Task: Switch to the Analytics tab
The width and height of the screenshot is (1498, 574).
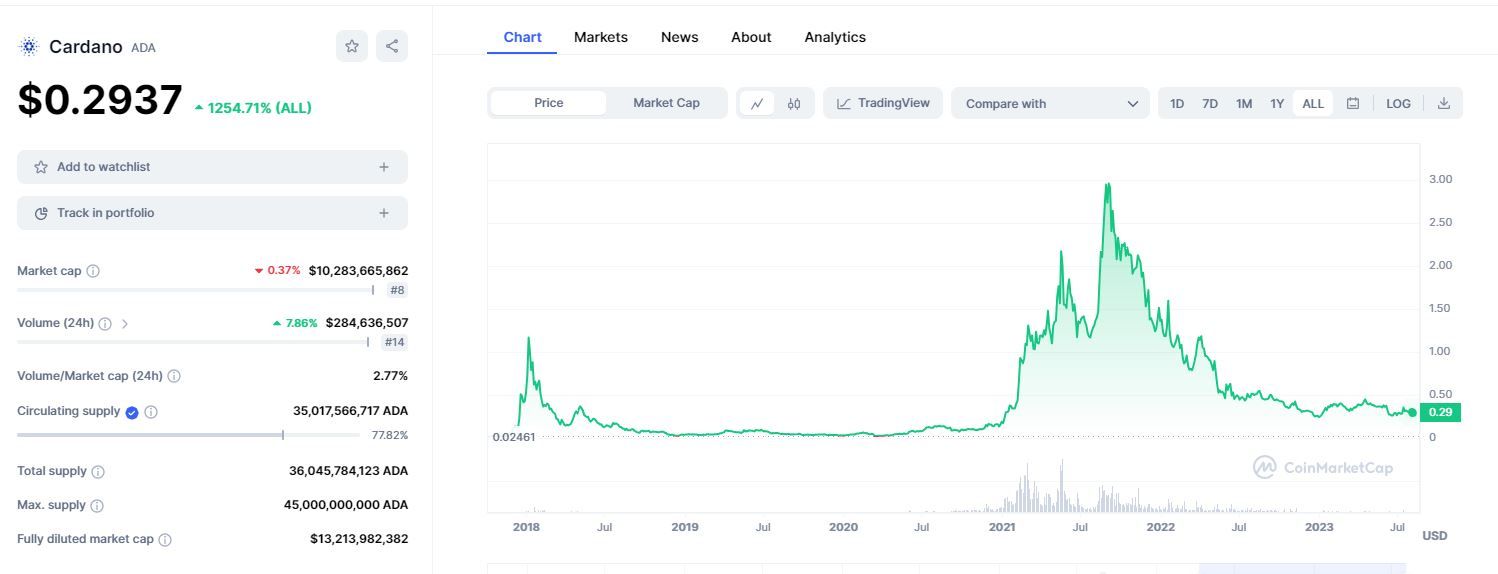Action: [835, 37]
